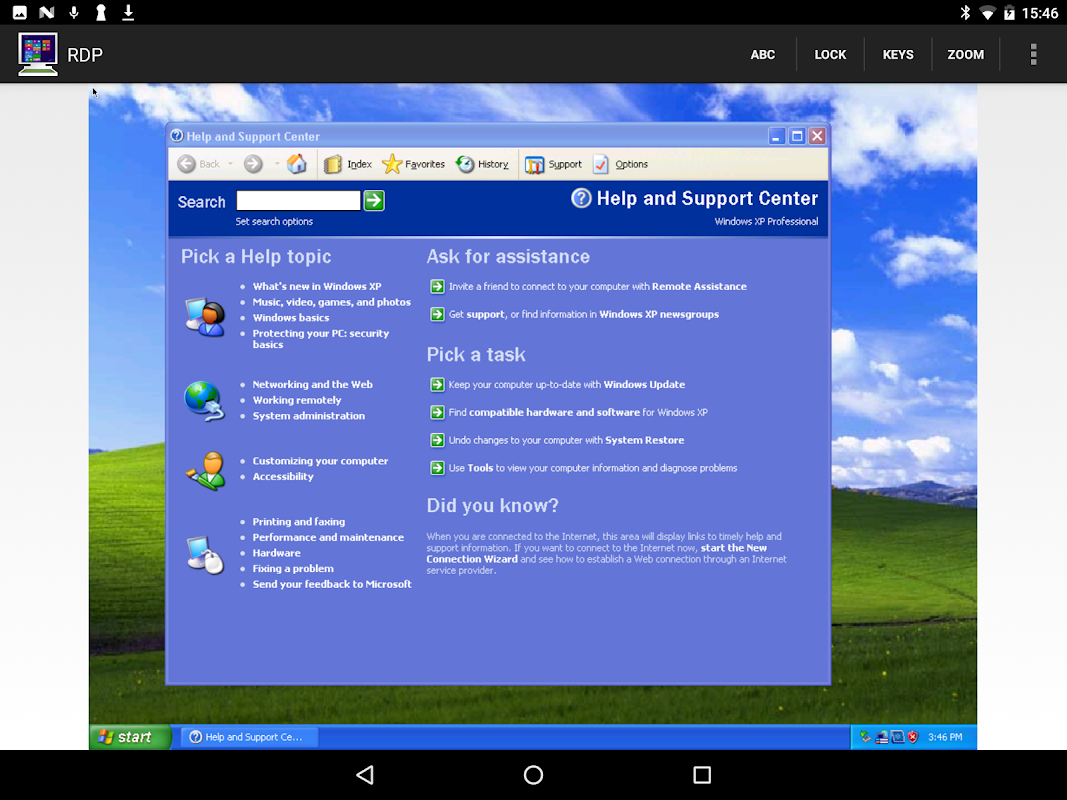Viewport: 1067px width, 800px height.
Task: Click the people icon beside Windows basics topics
Action: pyautogui.click(x=204, y=317)
